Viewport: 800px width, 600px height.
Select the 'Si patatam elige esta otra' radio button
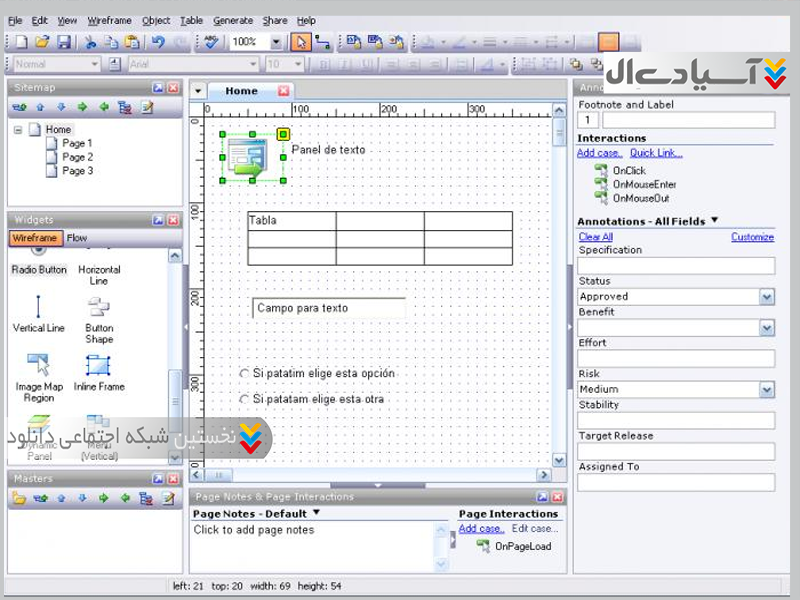245,399
